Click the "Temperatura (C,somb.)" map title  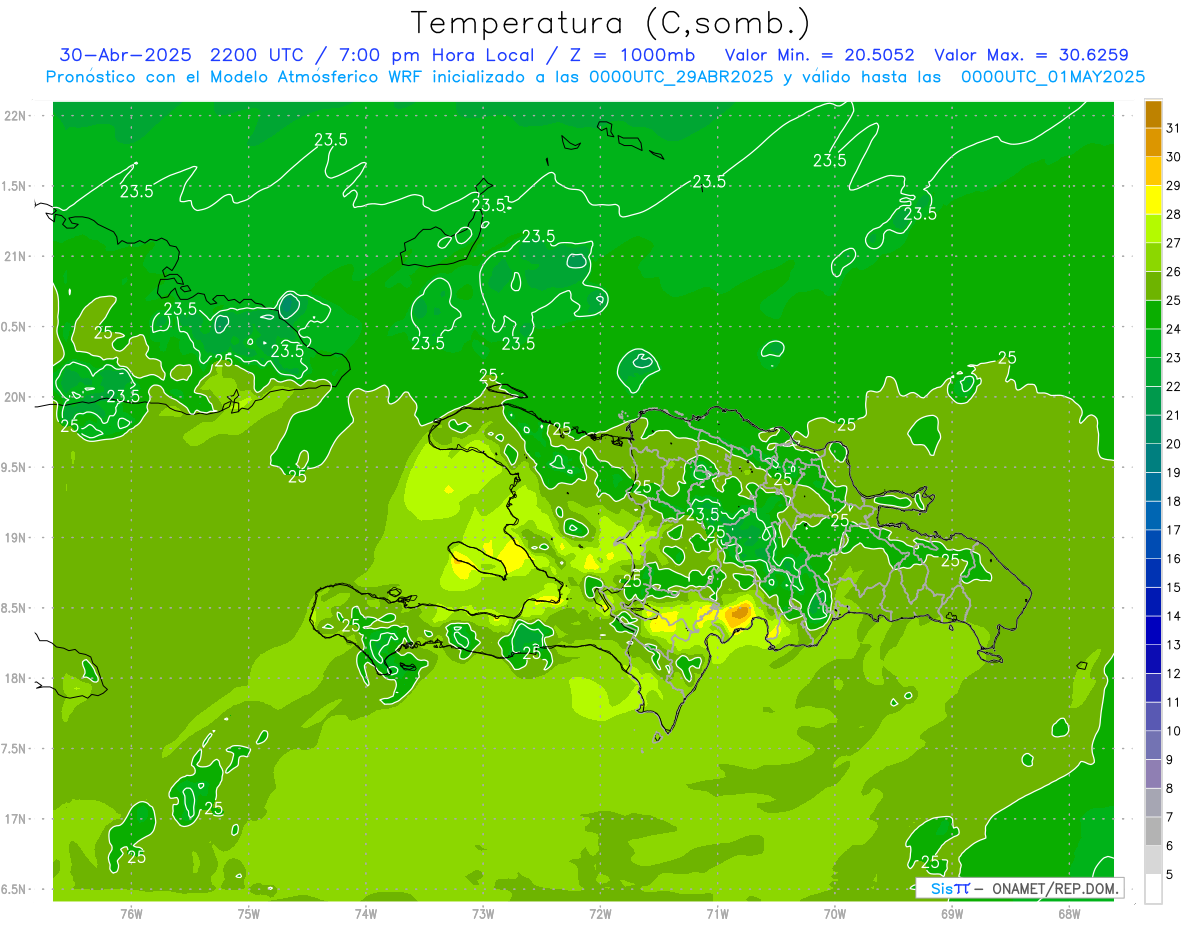click(x=611, y=24)
